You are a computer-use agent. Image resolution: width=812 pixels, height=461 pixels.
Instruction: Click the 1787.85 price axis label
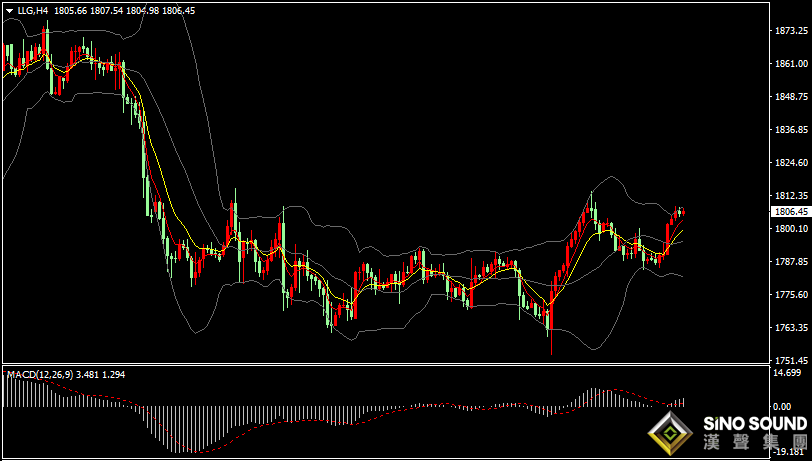point(791,262)
